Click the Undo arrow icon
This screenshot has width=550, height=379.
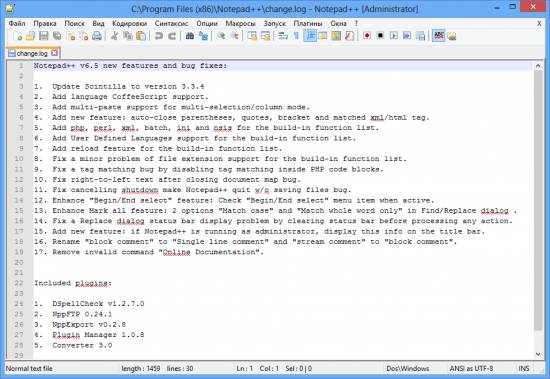pos(159,36)
